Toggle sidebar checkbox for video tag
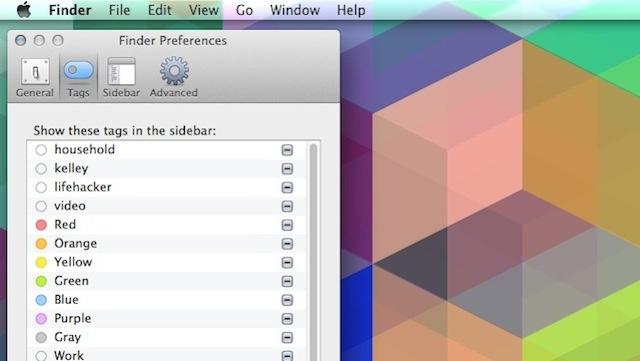Viewport: 640px width, 361px height. click(287, 206)
